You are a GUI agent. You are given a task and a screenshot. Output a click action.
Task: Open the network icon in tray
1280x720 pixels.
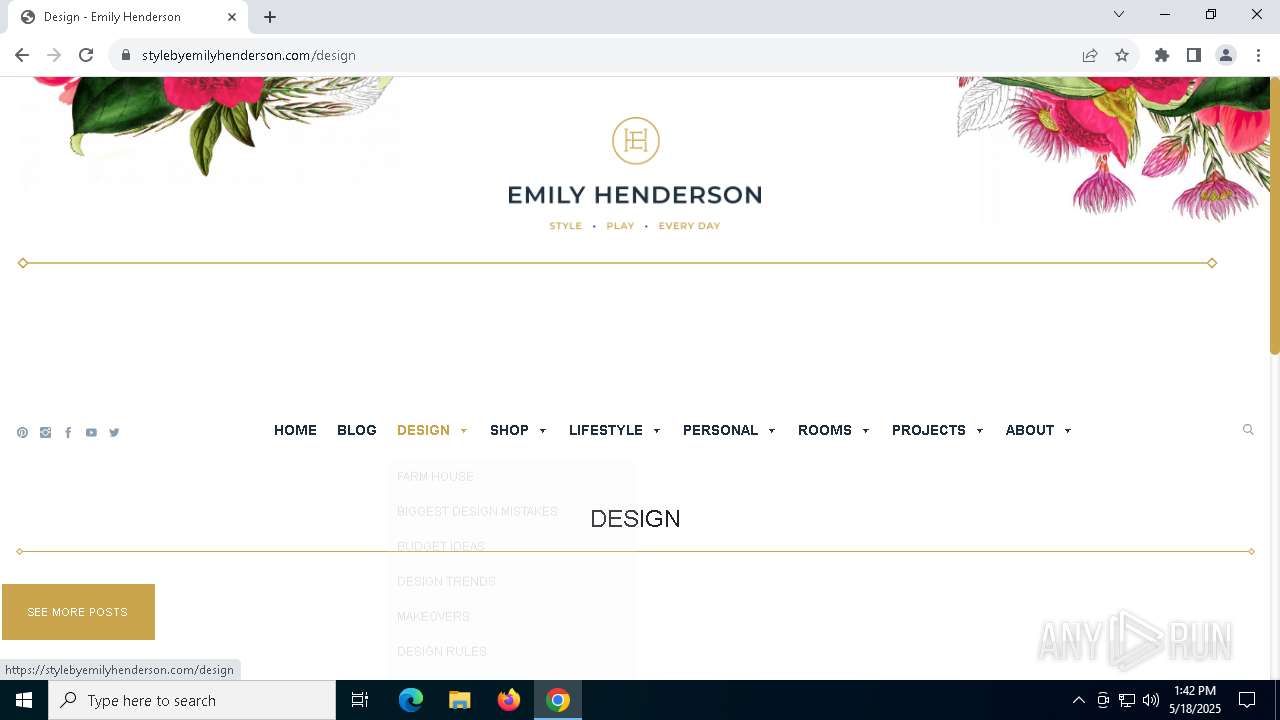click(1127, 700)
